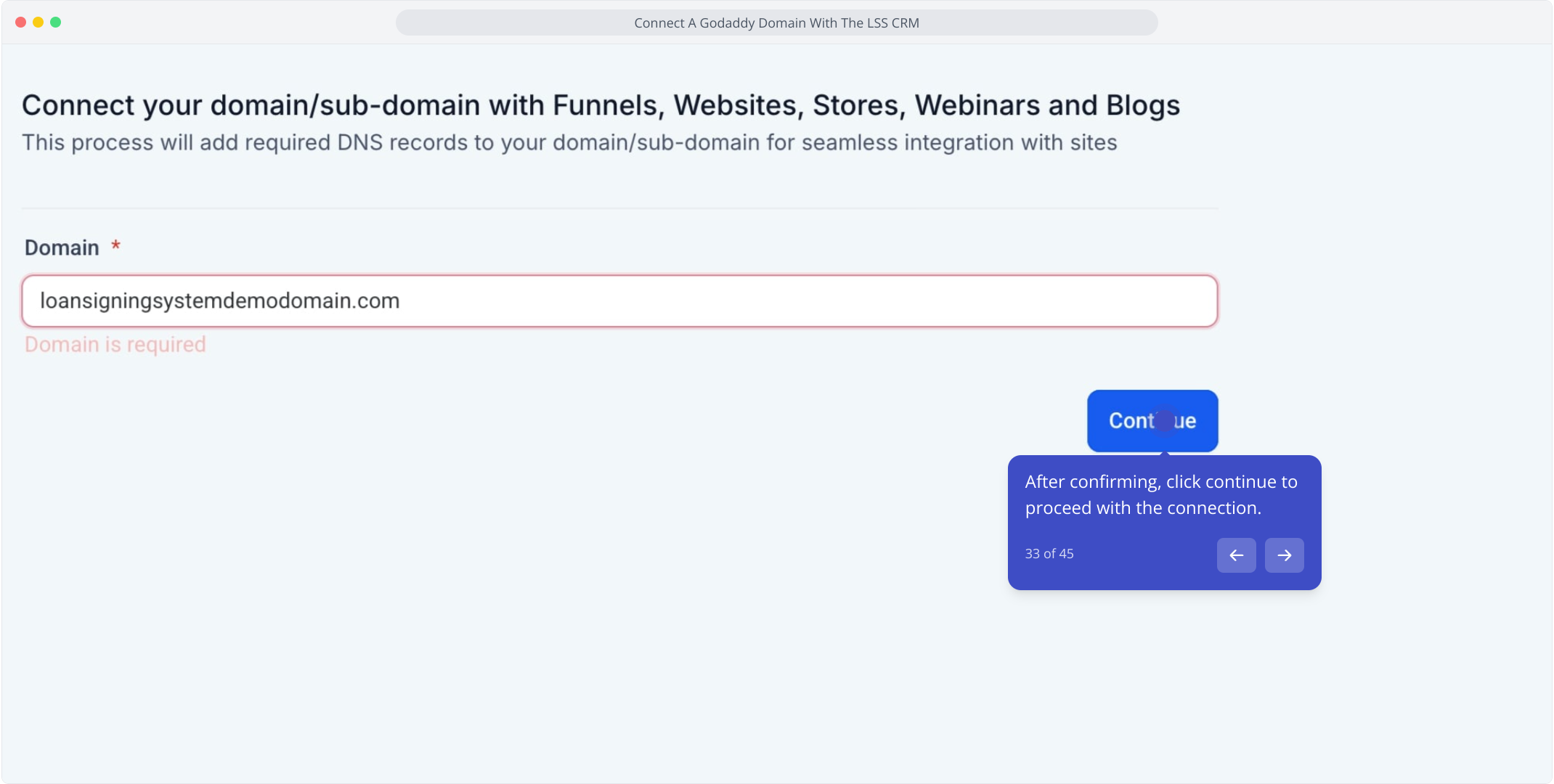Viewport: 1554px width, 784px height.
Task: Click the tooltip text 'After confirming, click continue...'
Action: [1160, 495]
